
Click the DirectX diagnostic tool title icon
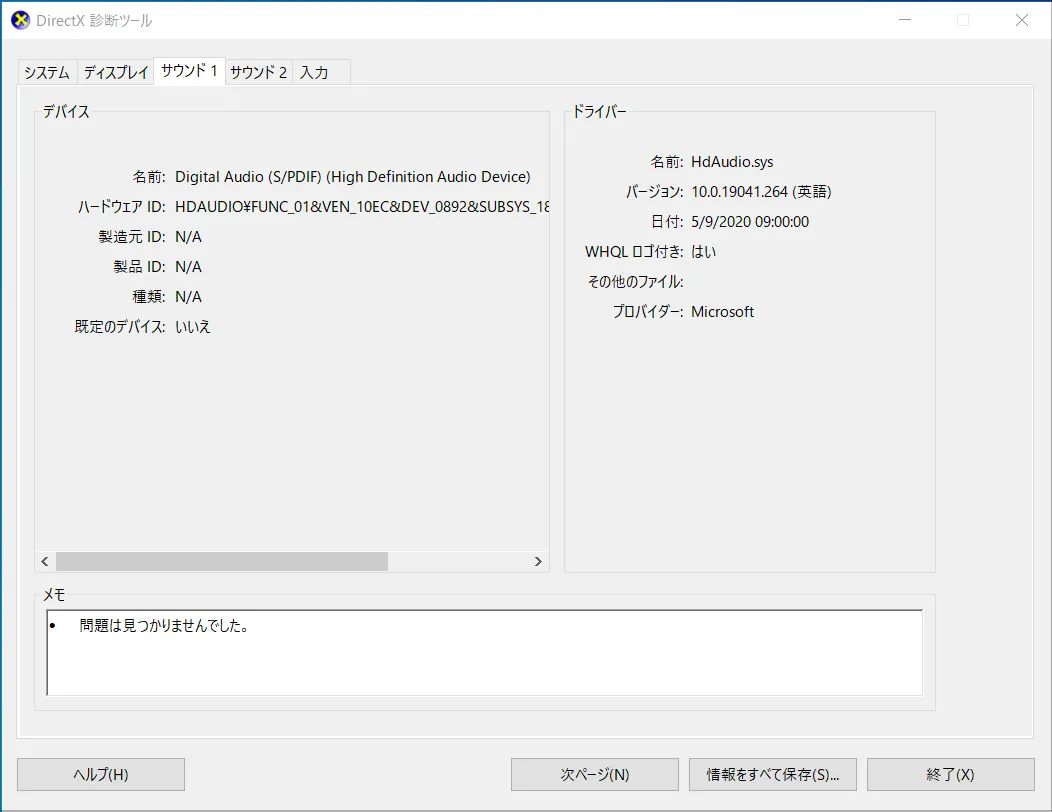(21, 21)
